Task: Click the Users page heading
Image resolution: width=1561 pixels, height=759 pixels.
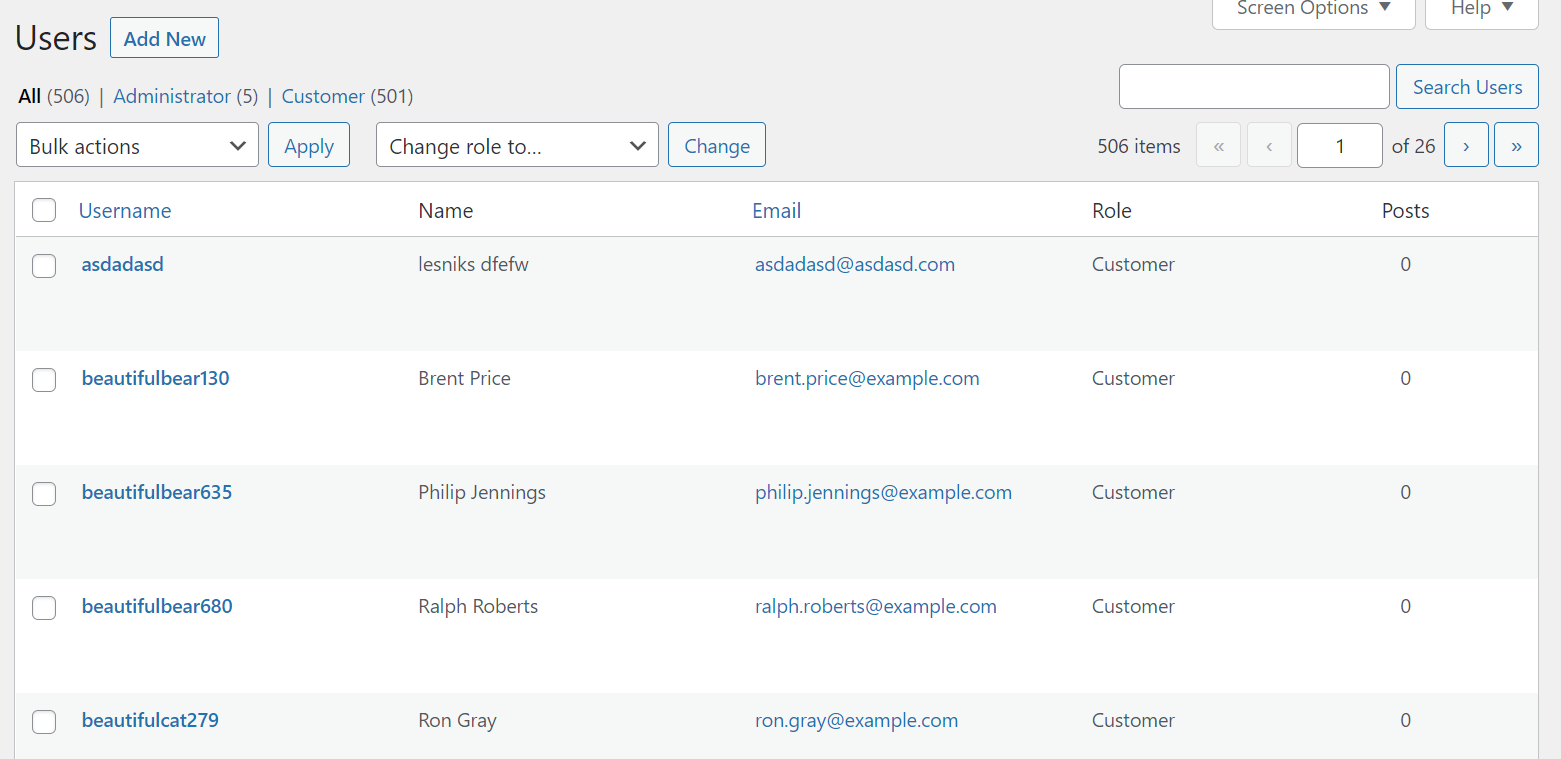Action: pos(56,38)
